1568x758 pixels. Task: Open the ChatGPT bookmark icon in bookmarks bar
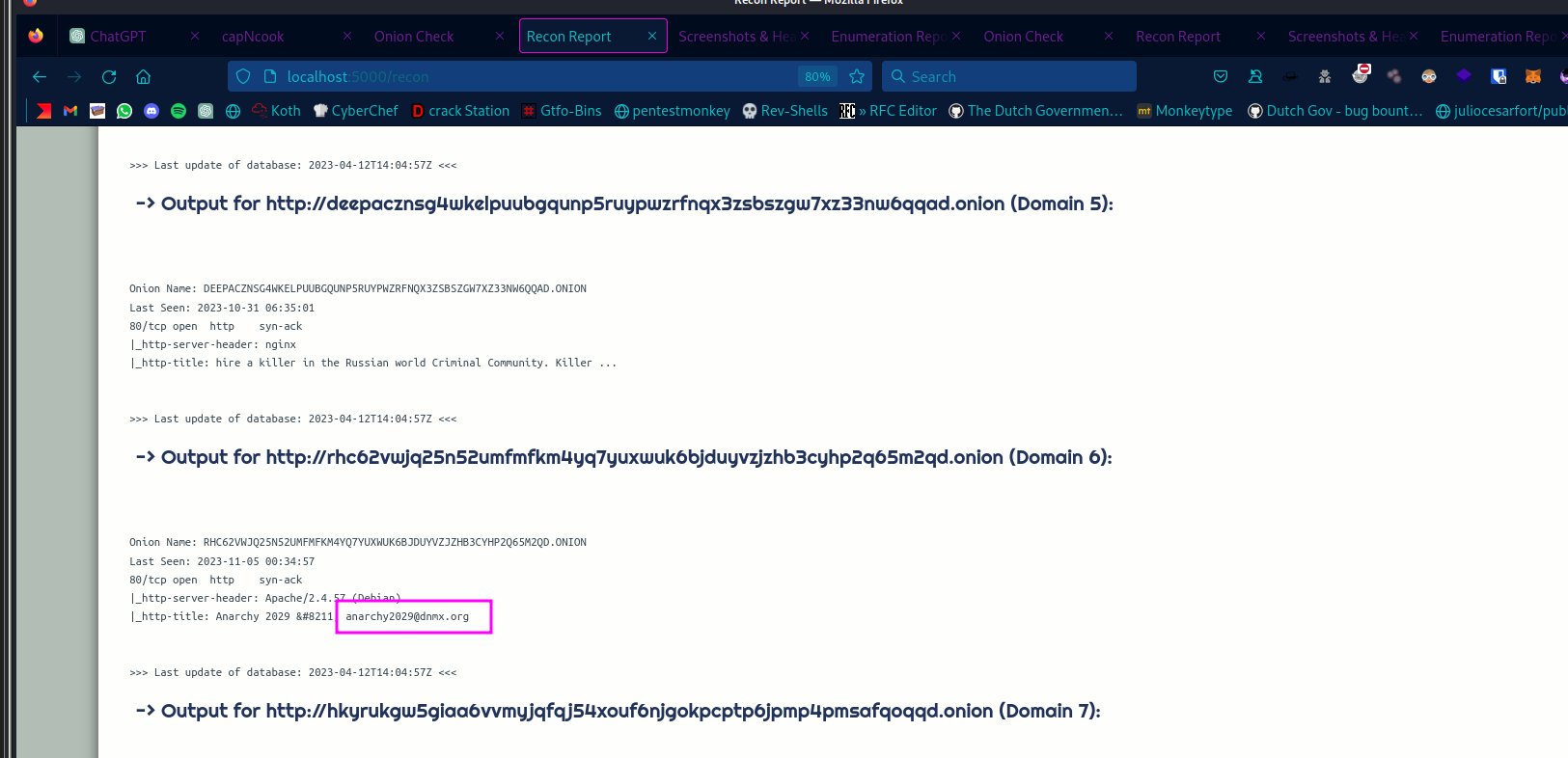click(x=206, y=111)
